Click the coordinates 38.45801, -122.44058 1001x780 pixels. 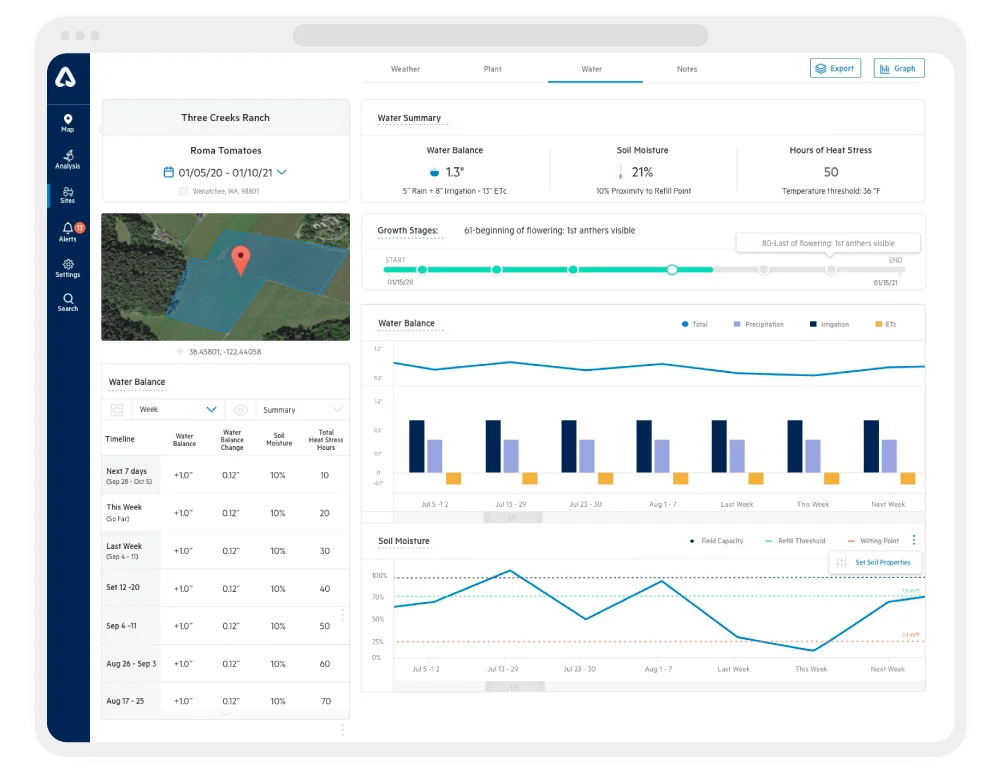coord(225,352)
